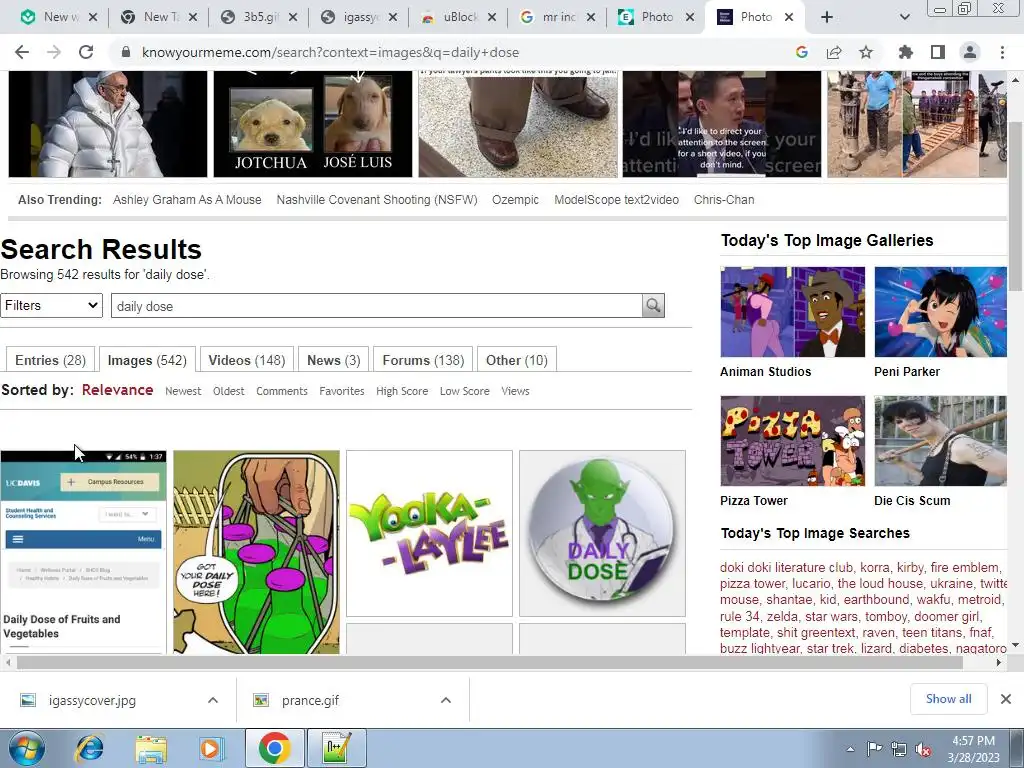
Task: Open the Windows Start menu
Action: tap(26, 748)
